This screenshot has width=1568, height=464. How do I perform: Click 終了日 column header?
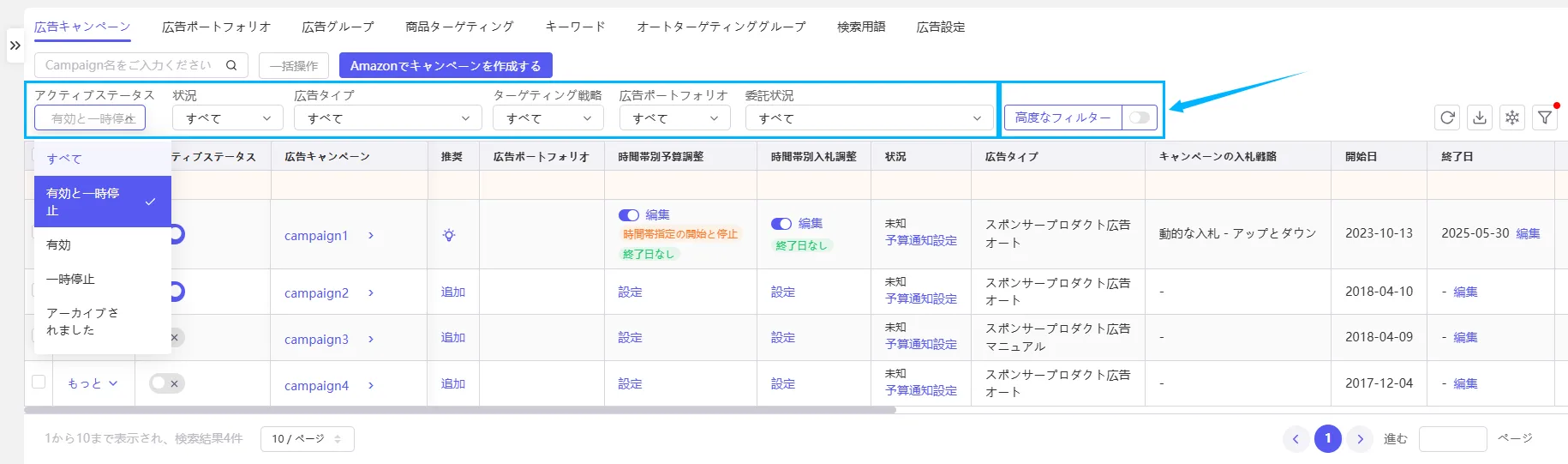tap(1457, 156)
